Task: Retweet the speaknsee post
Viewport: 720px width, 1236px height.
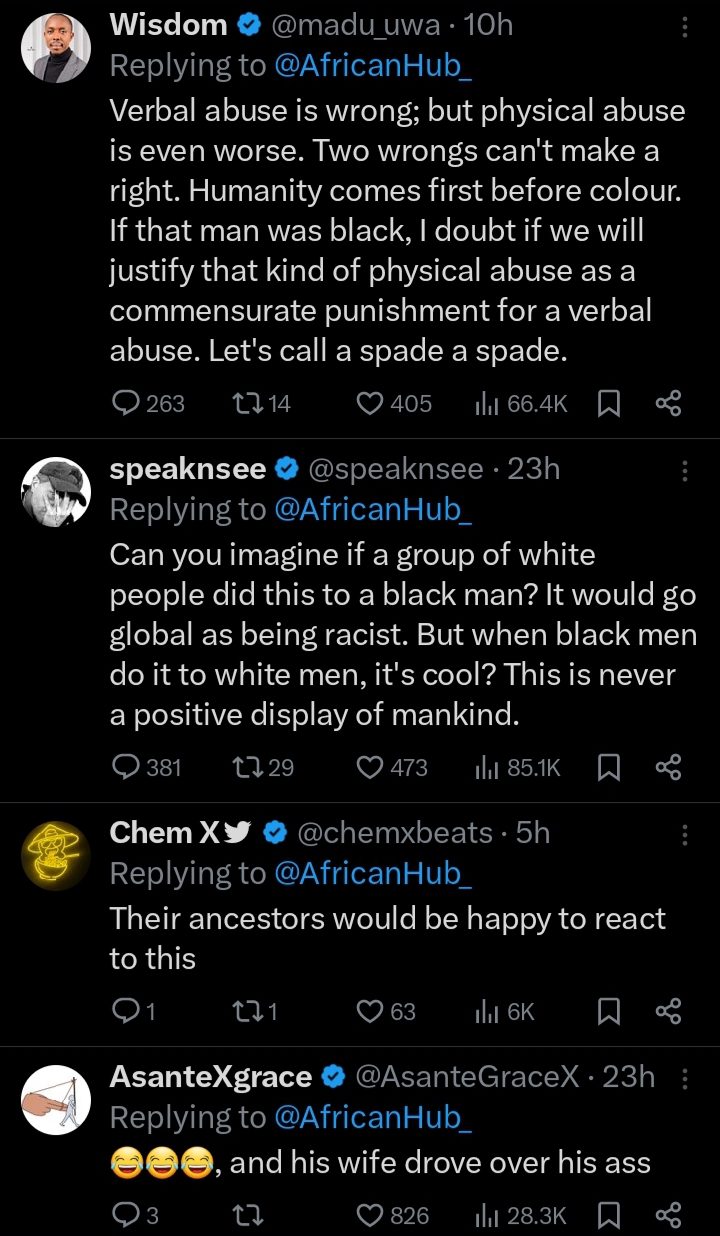Action: (x=245, y=767)
